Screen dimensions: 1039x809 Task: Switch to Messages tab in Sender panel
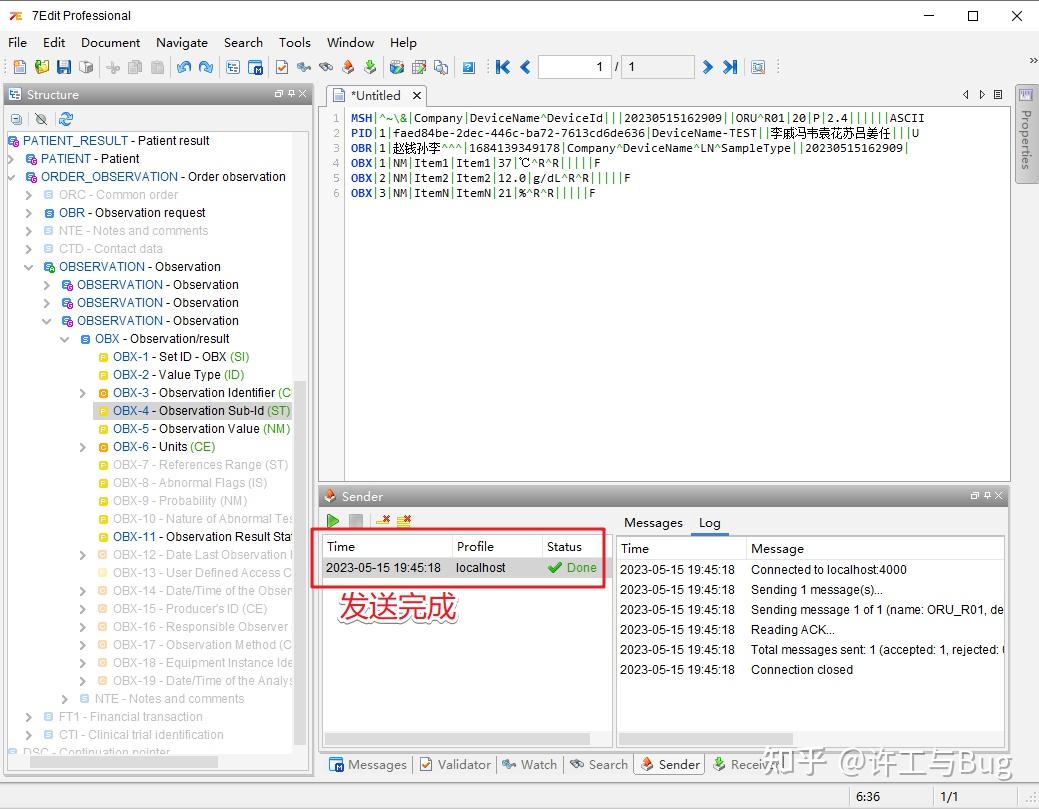[652, 522]
